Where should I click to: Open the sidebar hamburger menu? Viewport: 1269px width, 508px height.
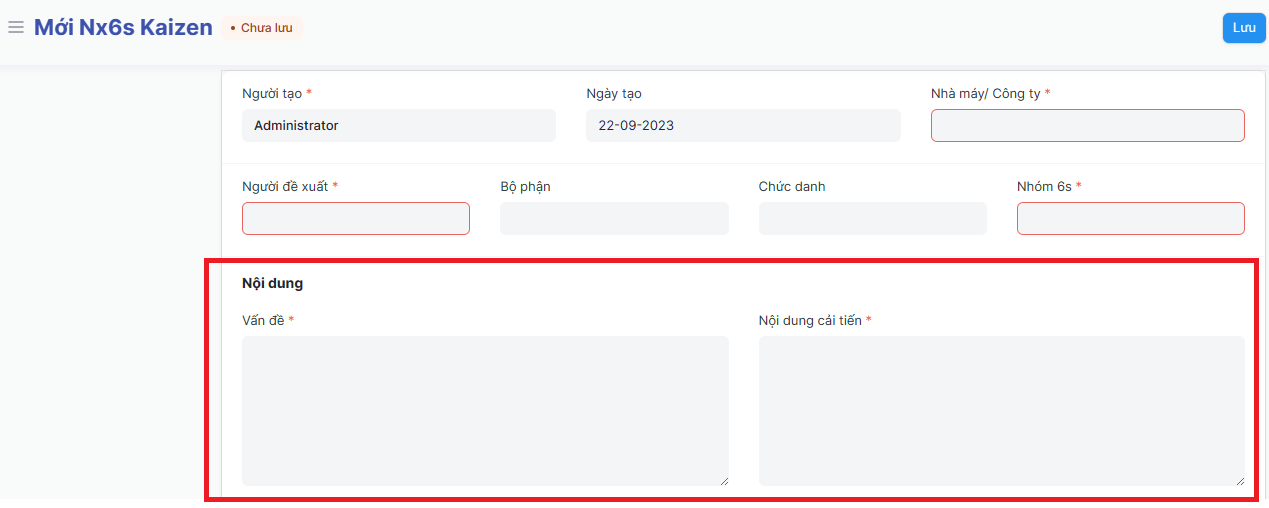(16, 27)
